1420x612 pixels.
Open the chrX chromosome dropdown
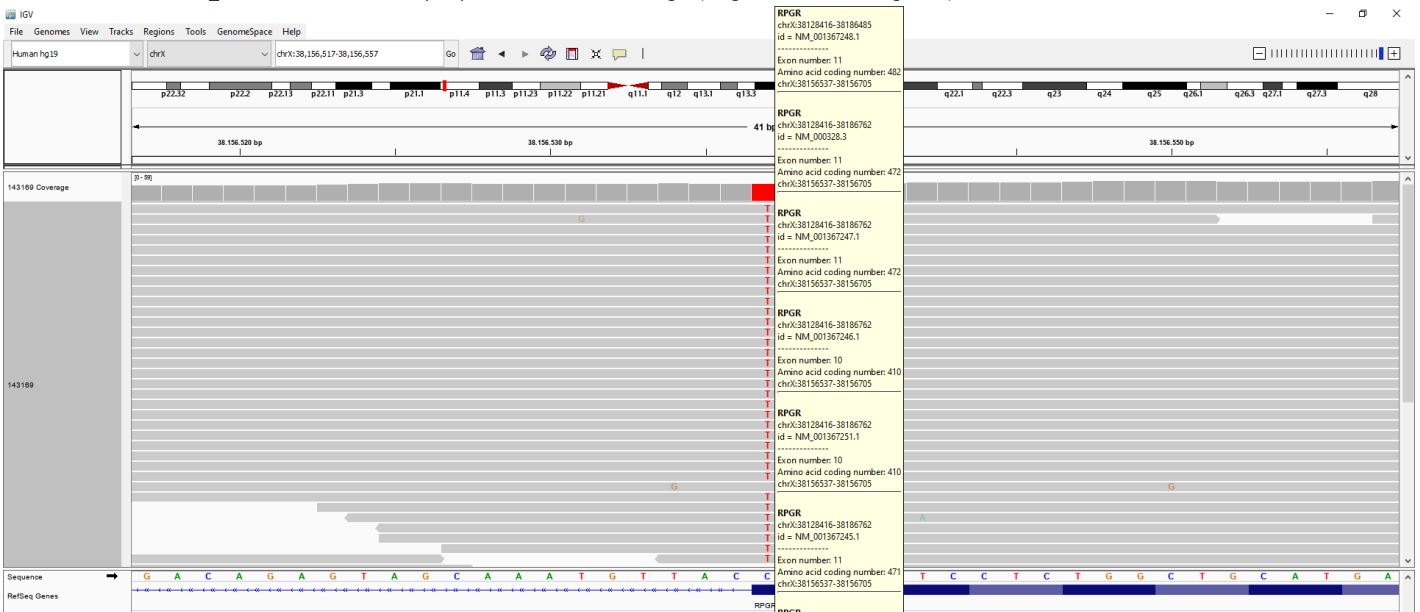click(207, 53)
